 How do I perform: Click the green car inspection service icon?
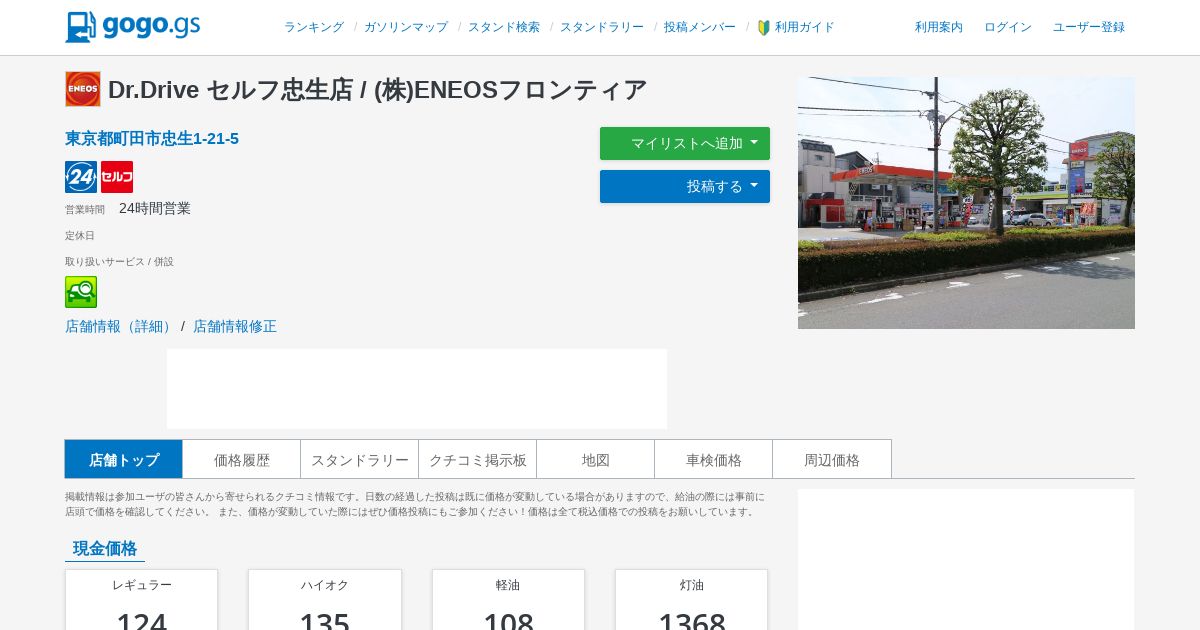pos(81,292)
